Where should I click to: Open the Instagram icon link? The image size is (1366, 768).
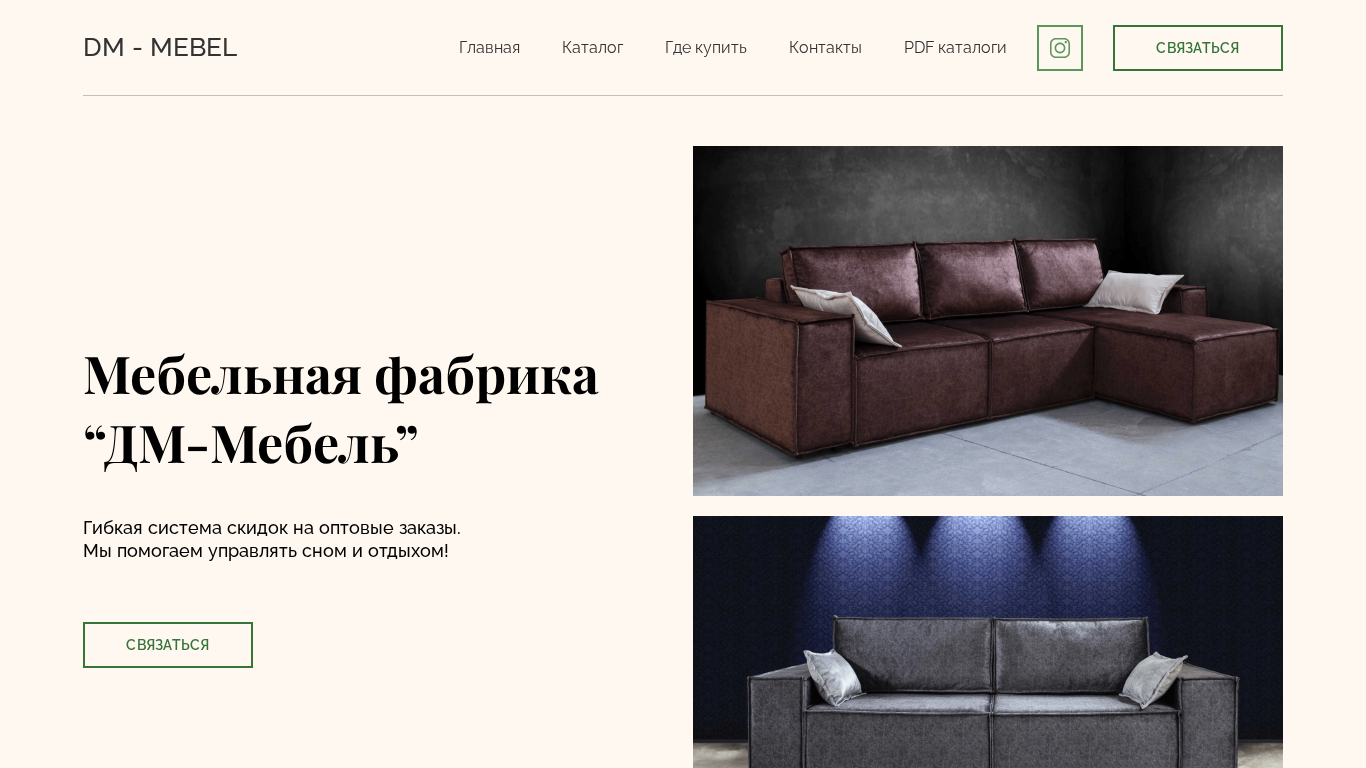tap(1060, 48)
